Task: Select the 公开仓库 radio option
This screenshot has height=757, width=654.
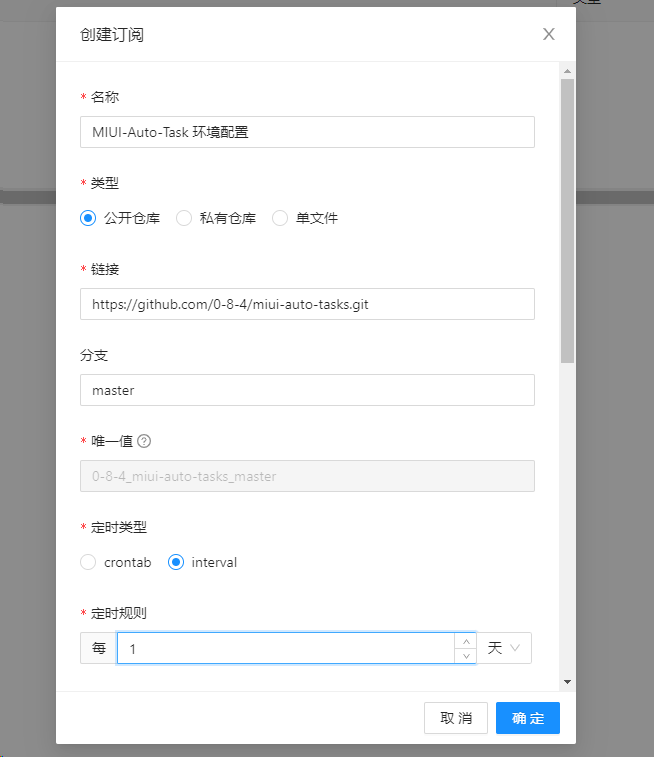Action: [x=88, y=218]
